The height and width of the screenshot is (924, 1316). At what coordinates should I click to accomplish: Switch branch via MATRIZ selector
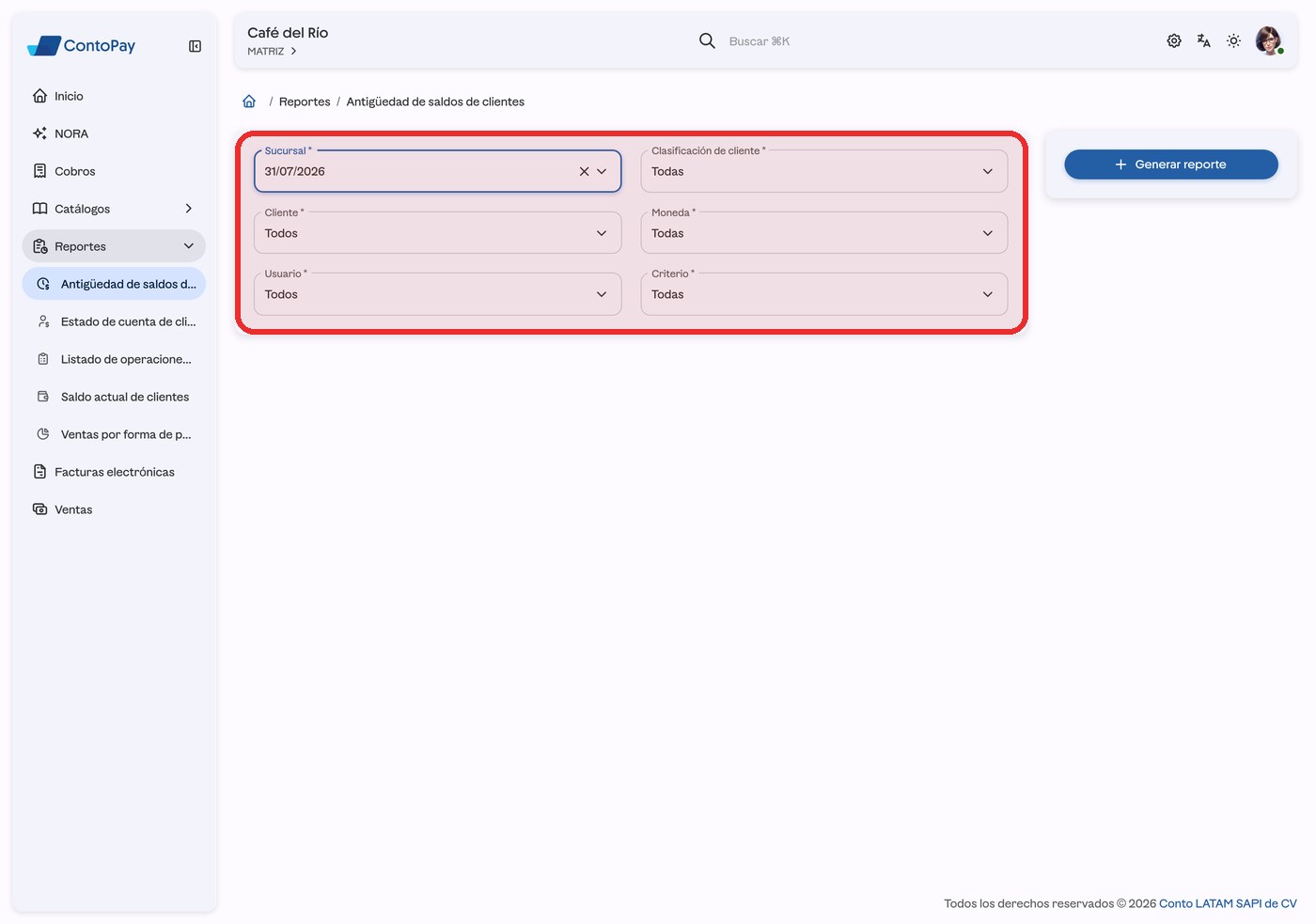pos(272,52)
